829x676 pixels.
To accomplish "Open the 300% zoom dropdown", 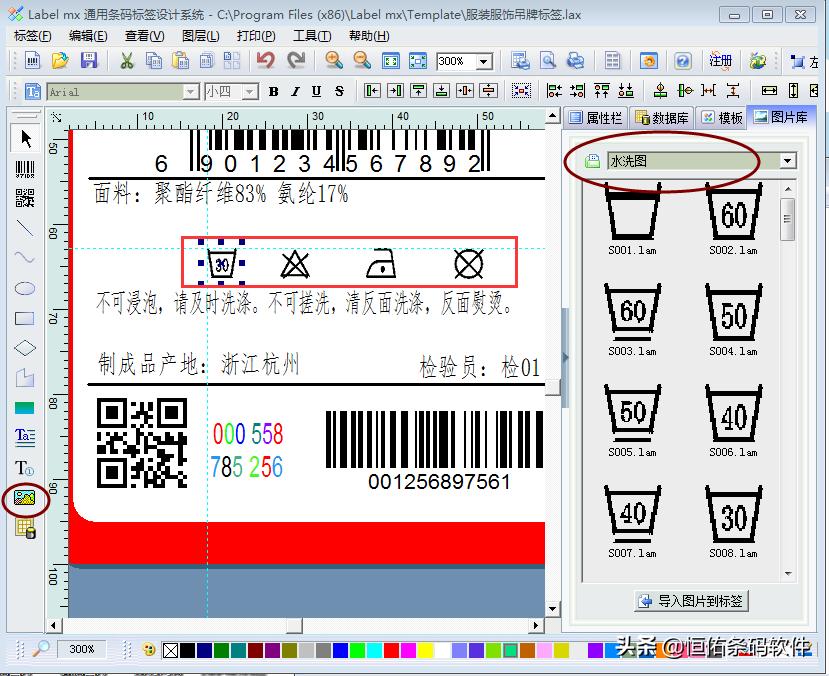I will pyautogui.click(x=484, y=62).
